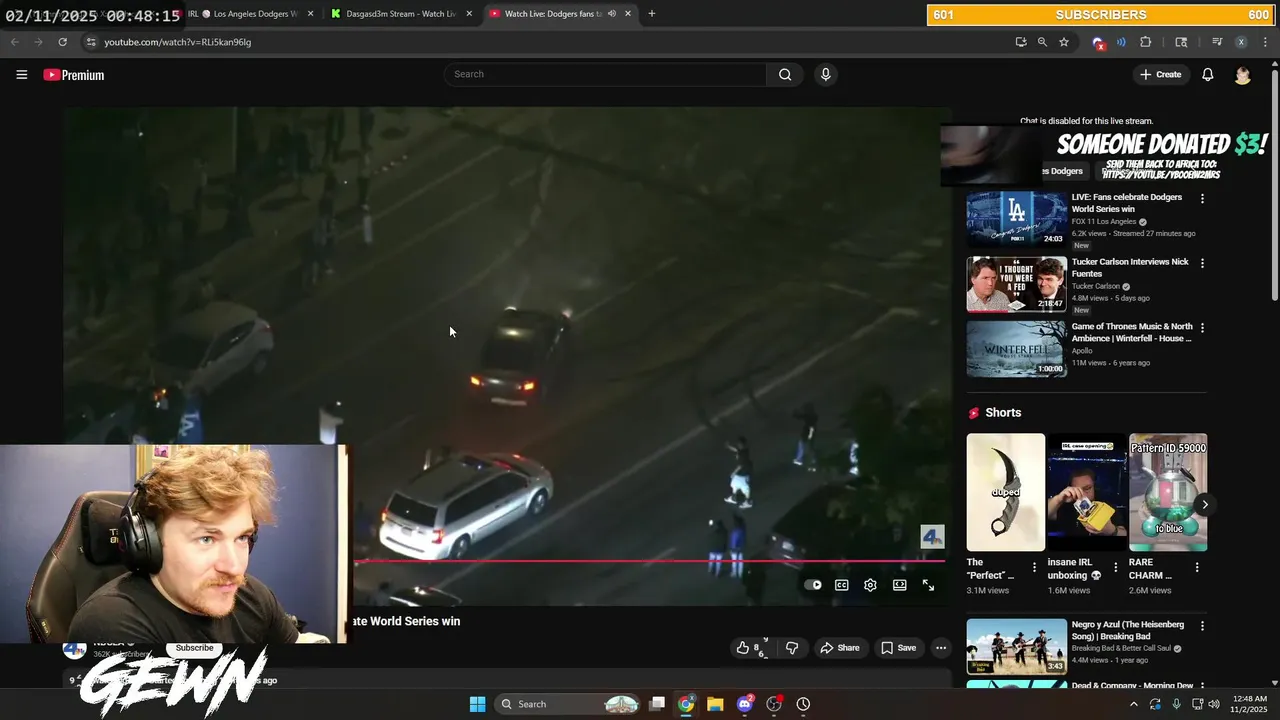Mute the Watch Live tab audio icon
The image size is (1280, 720).
click(611, 14)
